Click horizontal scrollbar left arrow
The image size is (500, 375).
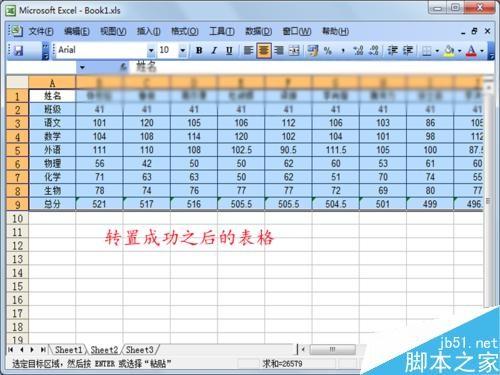coord(303,349)
